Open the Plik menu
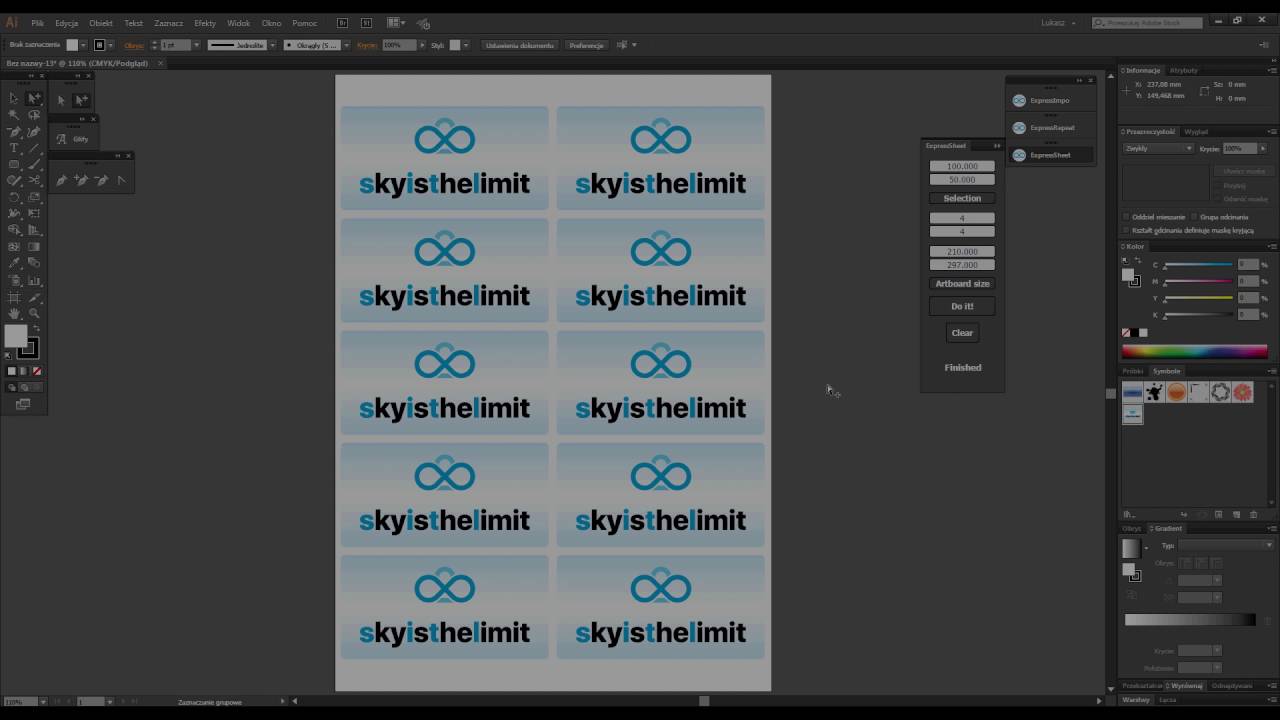The width and height of the screenshot is (1280, 720). pyautogui.click(x=37, y=22)
